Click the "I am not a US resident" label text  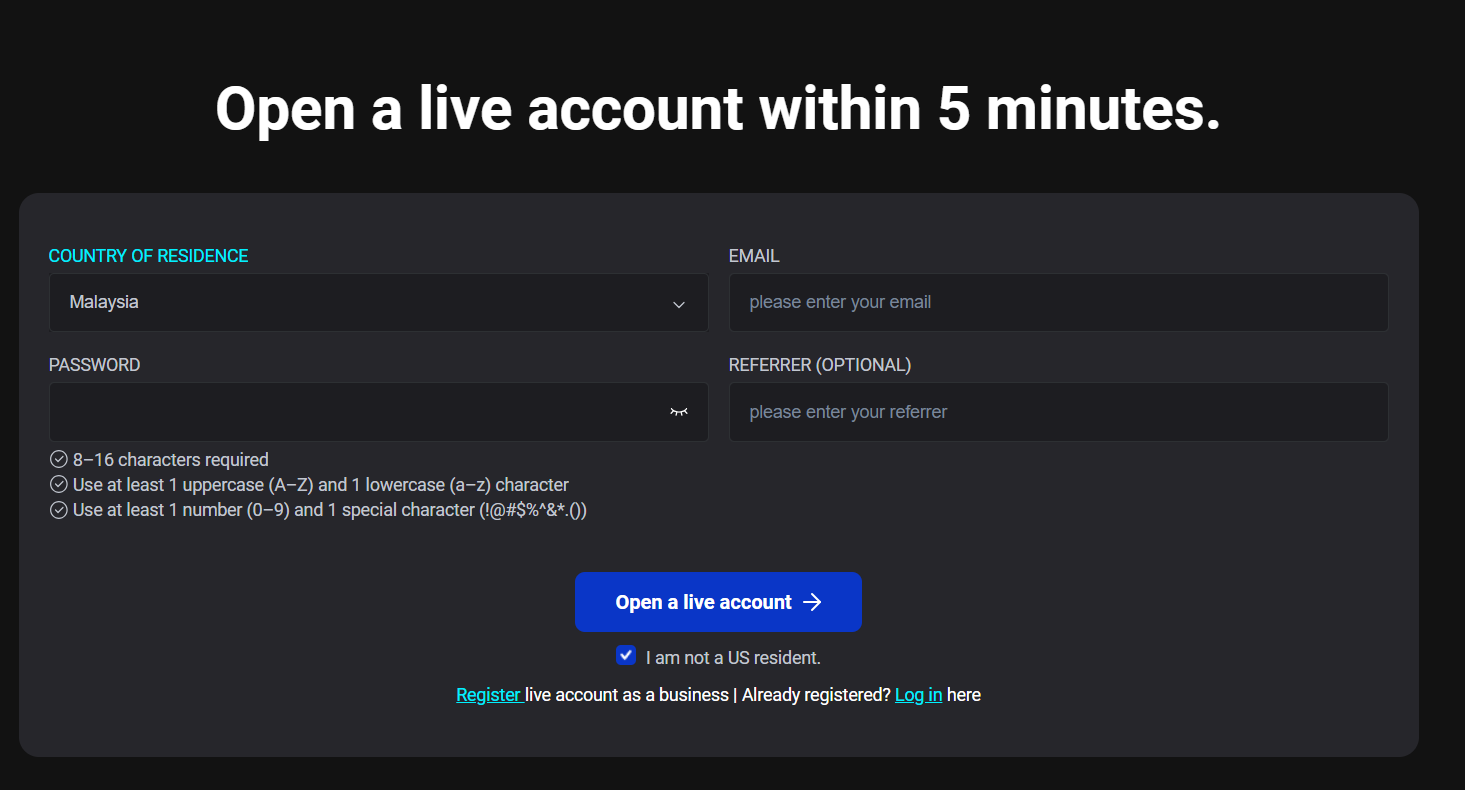pos(733,658)
